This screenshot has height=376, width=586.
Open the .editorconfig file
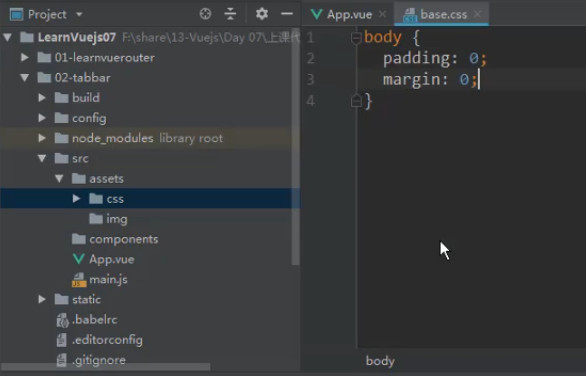(107, 340)
